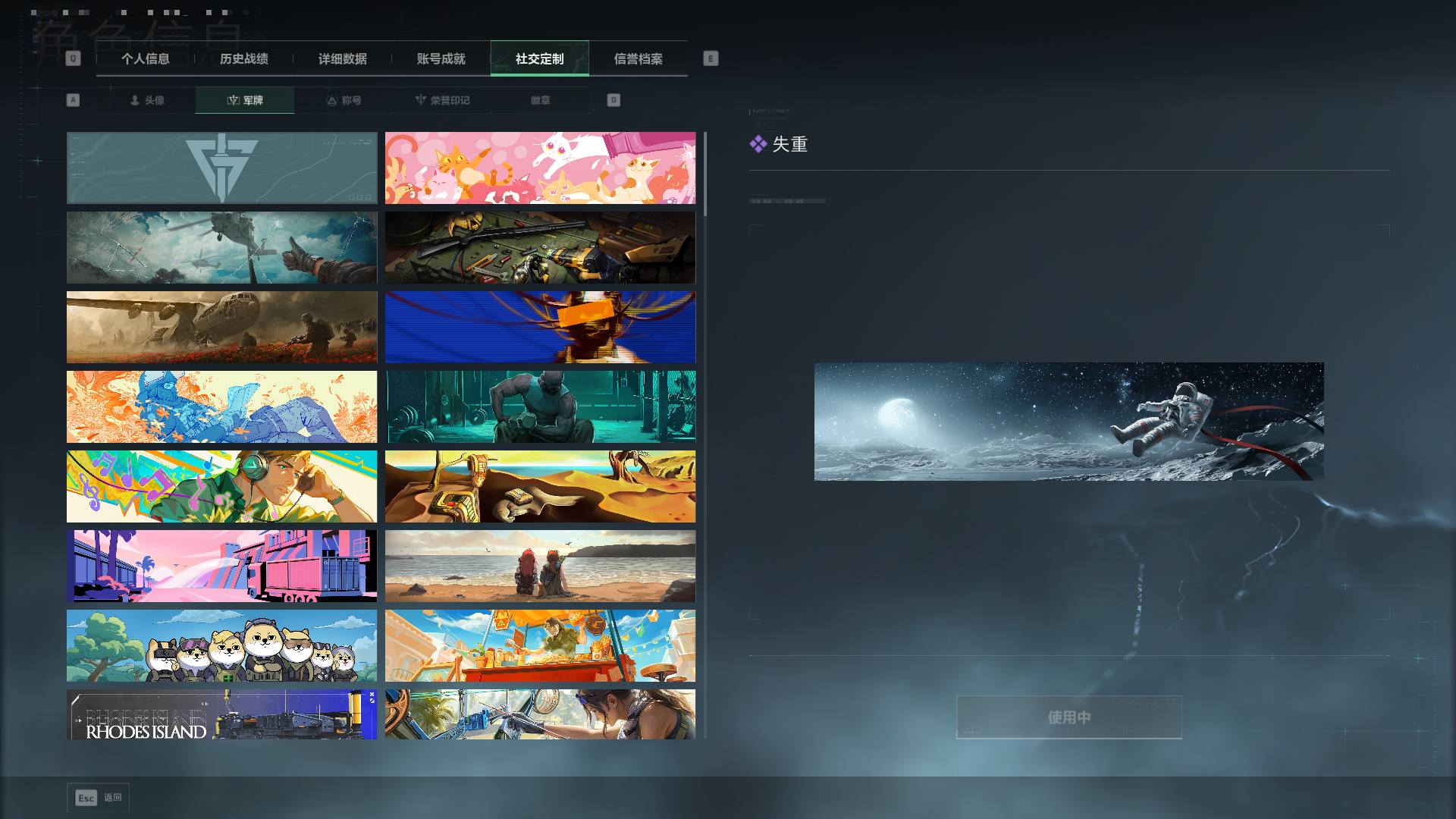Select the 军牌 sub-tab
The width and height of the screenshot is (1456, 819).
tap(245, 100)
